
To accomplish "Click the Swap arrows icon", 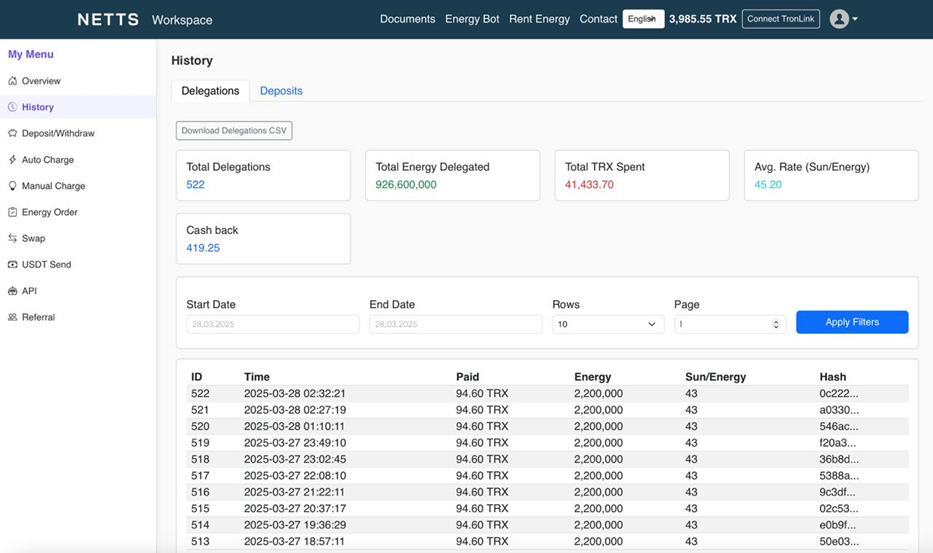I will tap(12, 238).
